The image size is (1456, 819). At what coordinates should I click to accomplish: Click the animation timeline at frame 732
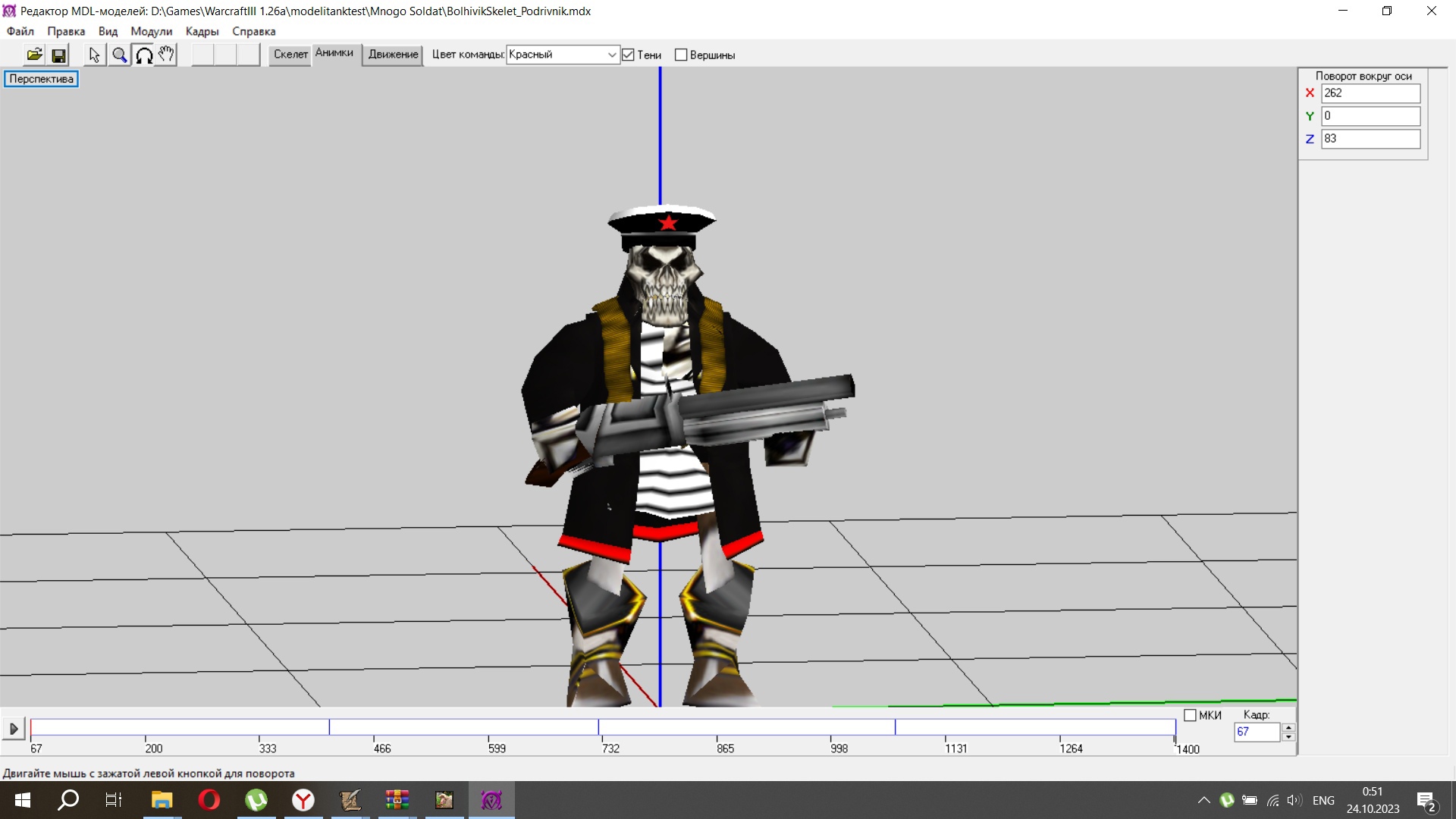pos(604,728)
